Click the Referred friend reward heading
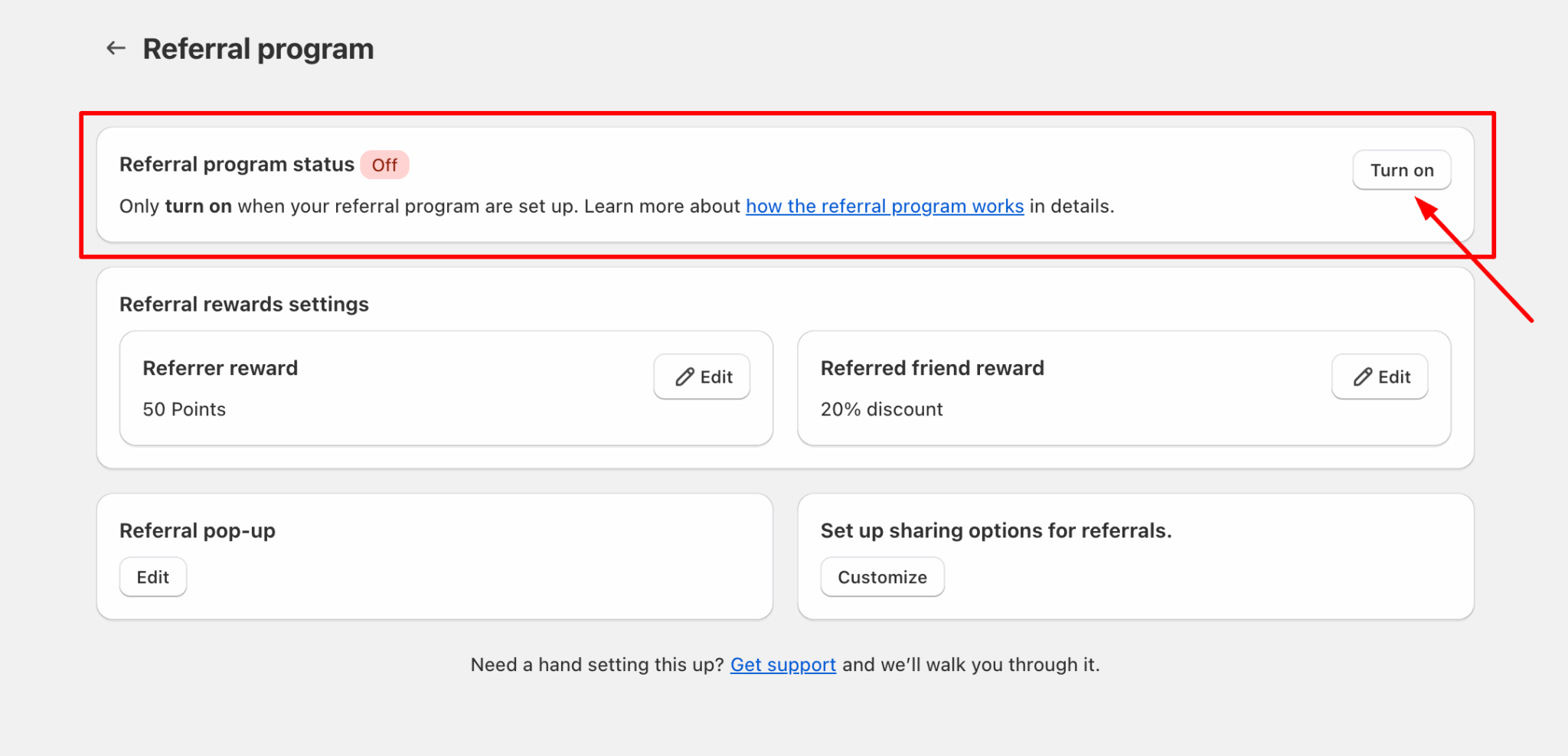The width and height of the screenshot is (1568, 756). (x=932, y=368)
